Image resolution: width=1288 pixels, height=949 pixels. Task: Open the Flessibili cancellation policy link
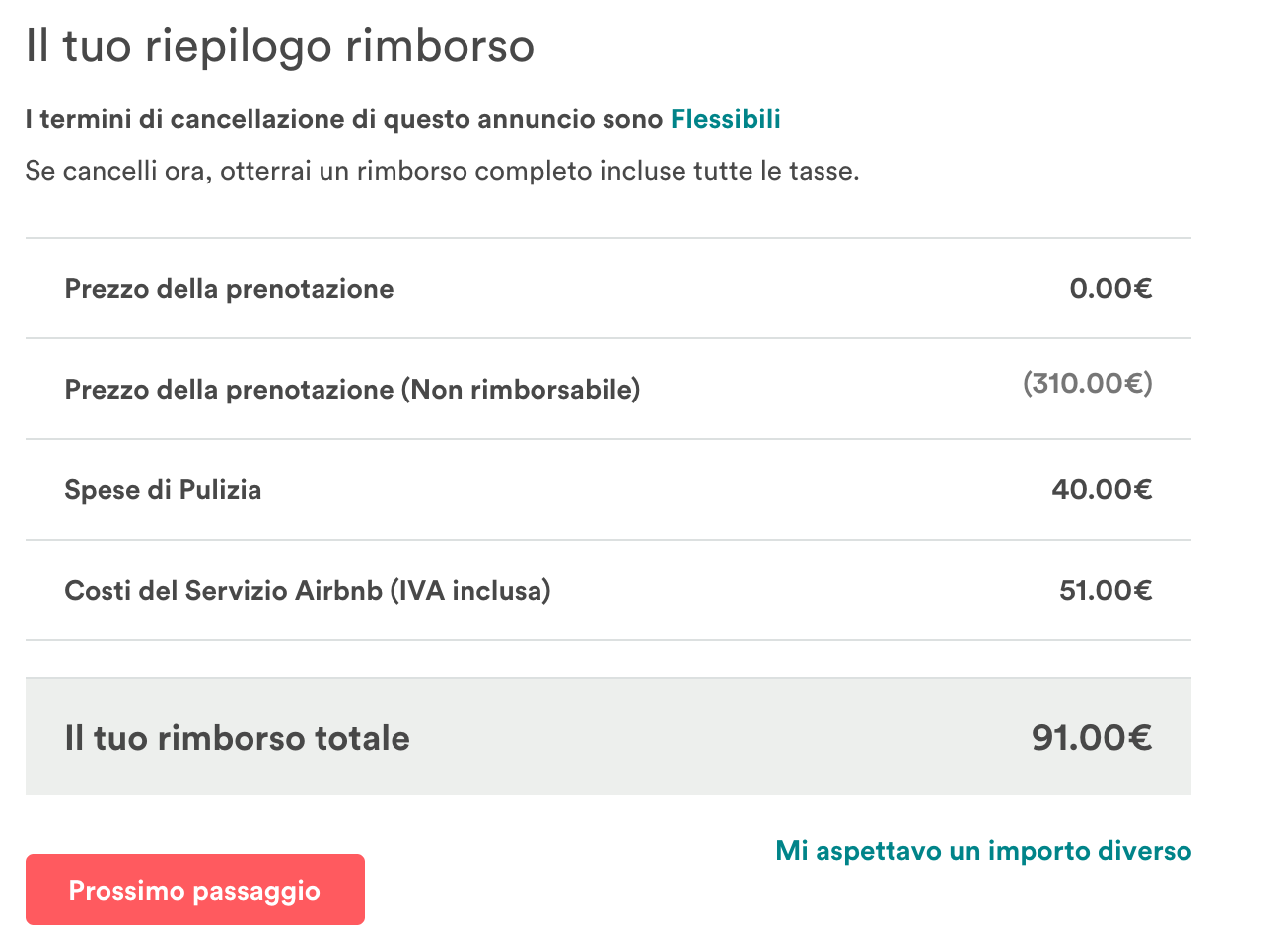(x=725, y=119)
